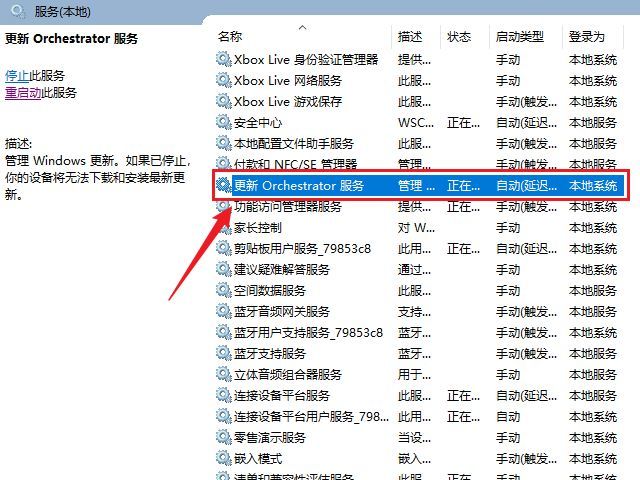
Task: Click gear icon beside 连接设备平台用户服务_798
Action: pyautogui.click(x=224, y=416)
